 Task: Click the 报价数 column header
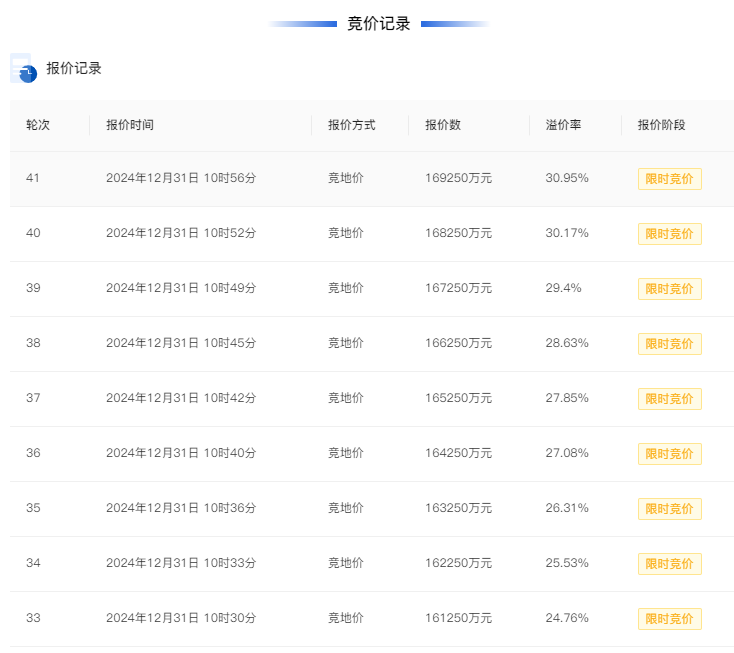(x=443, y=125)
